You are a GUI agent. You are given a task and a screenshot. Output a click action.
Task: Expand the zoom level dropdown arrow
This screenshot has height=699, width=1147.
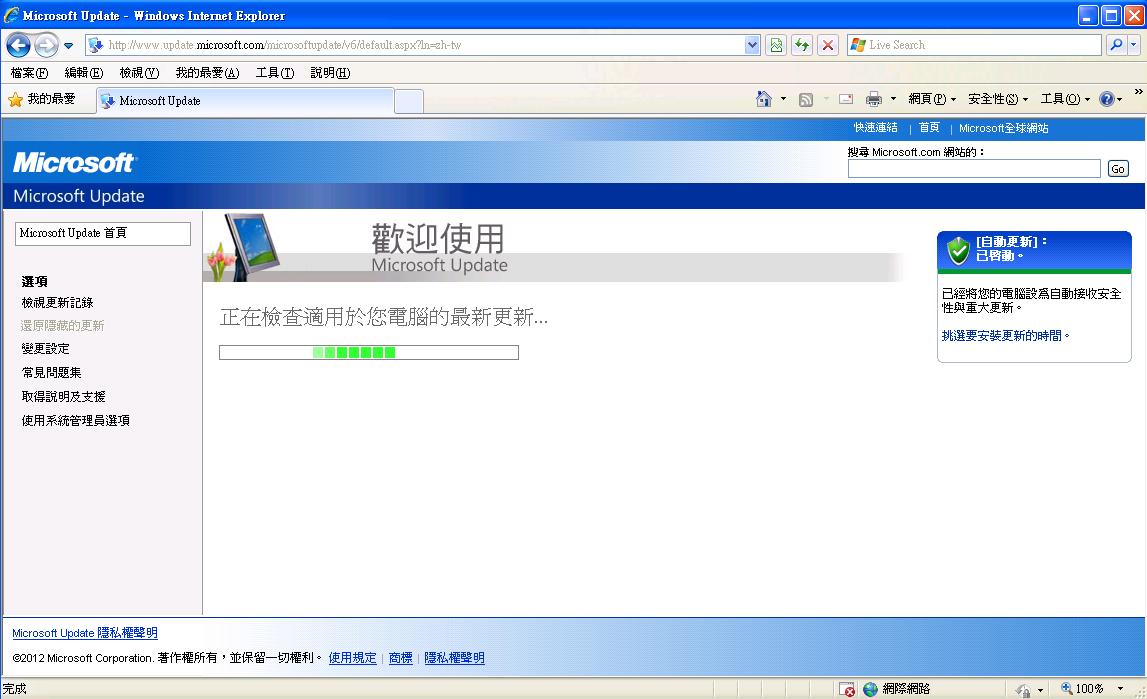(1120, 689)
